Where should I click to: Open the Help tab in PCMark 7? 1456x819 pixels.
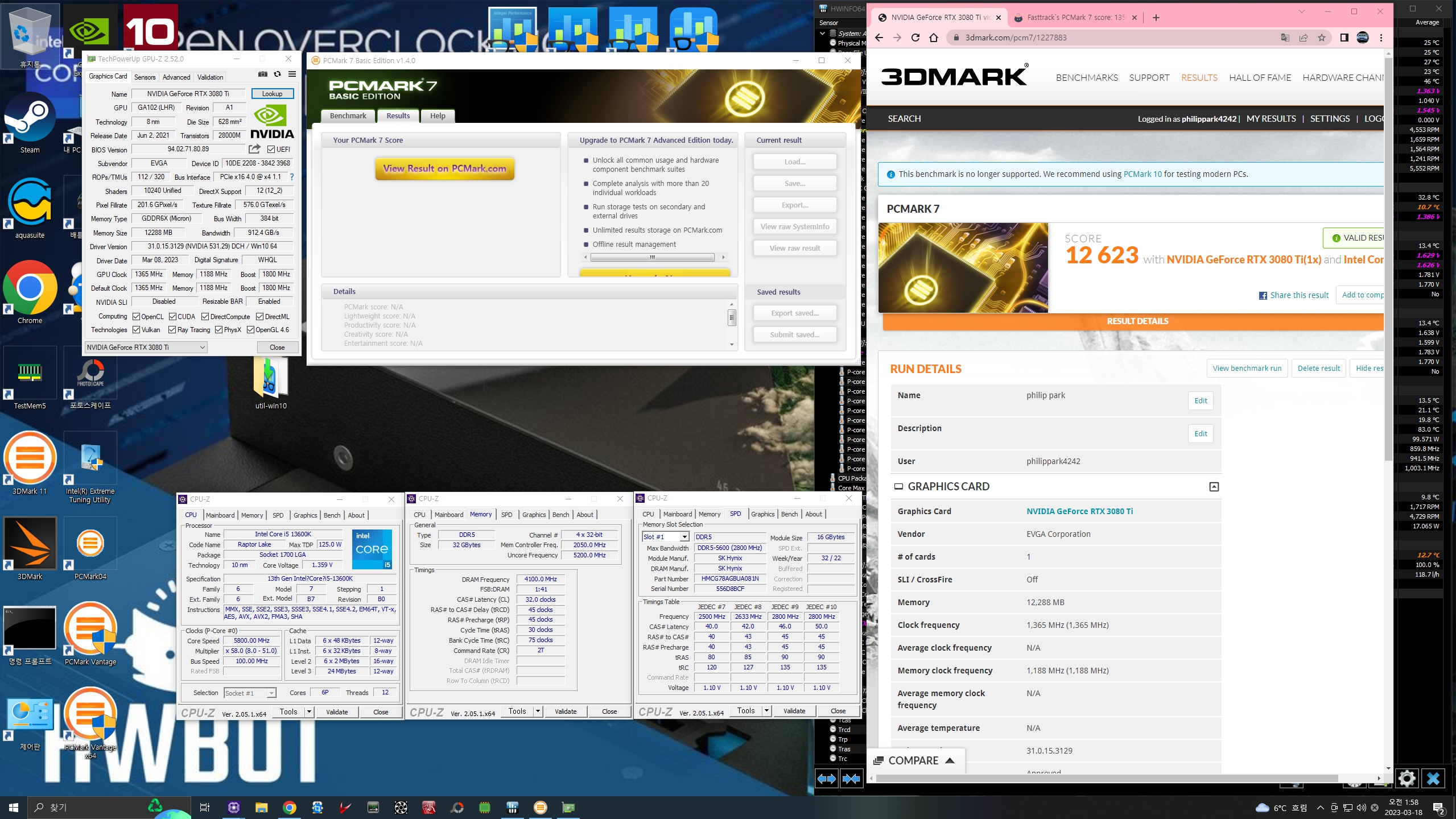pyautogui.click(x=438, y=116)
